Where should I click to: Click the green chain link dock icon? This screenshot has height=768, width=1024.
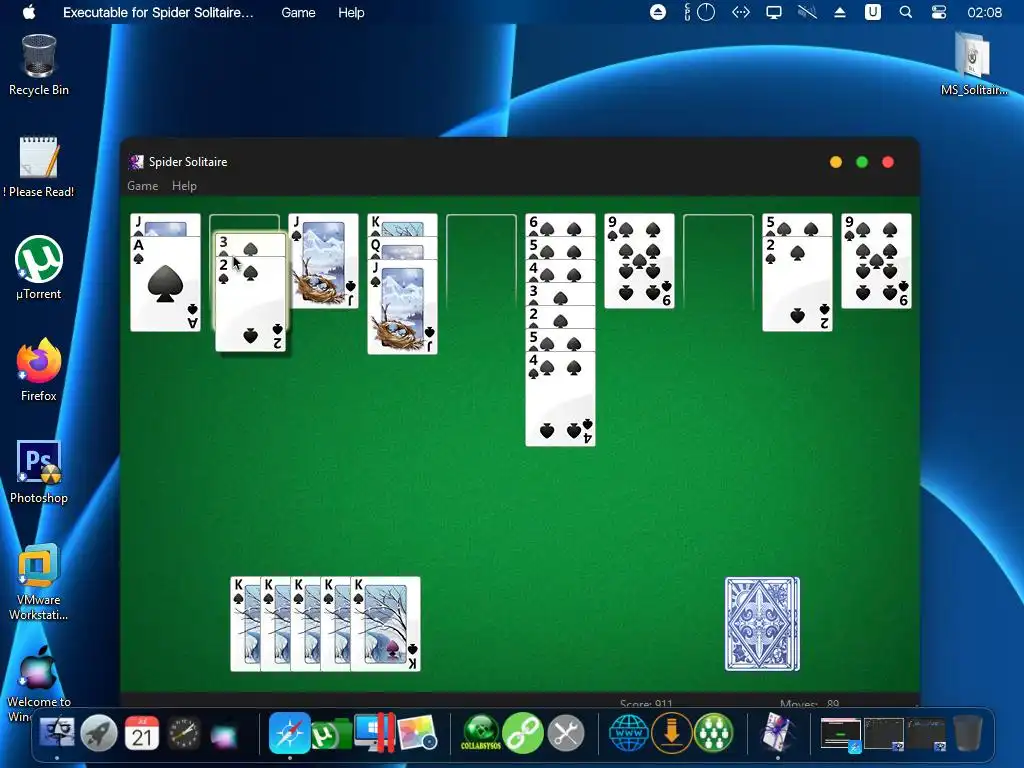click(x=523, y=733)
